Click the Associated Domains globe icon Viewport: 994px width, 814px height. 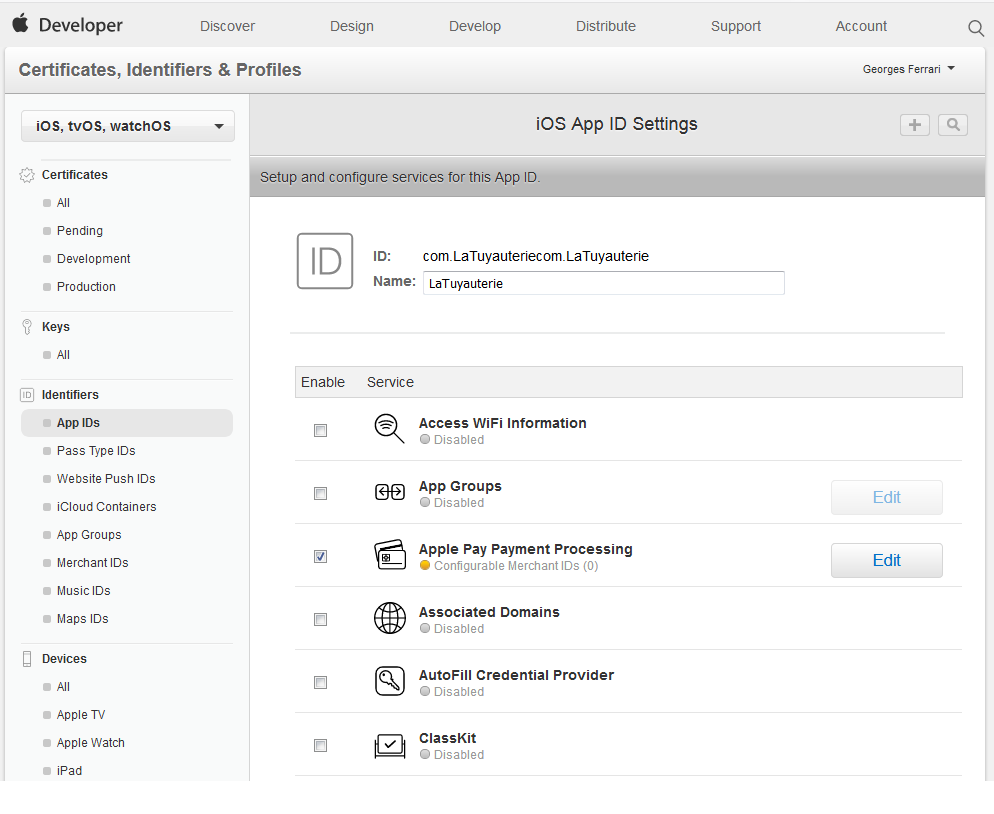click(389, 618)
